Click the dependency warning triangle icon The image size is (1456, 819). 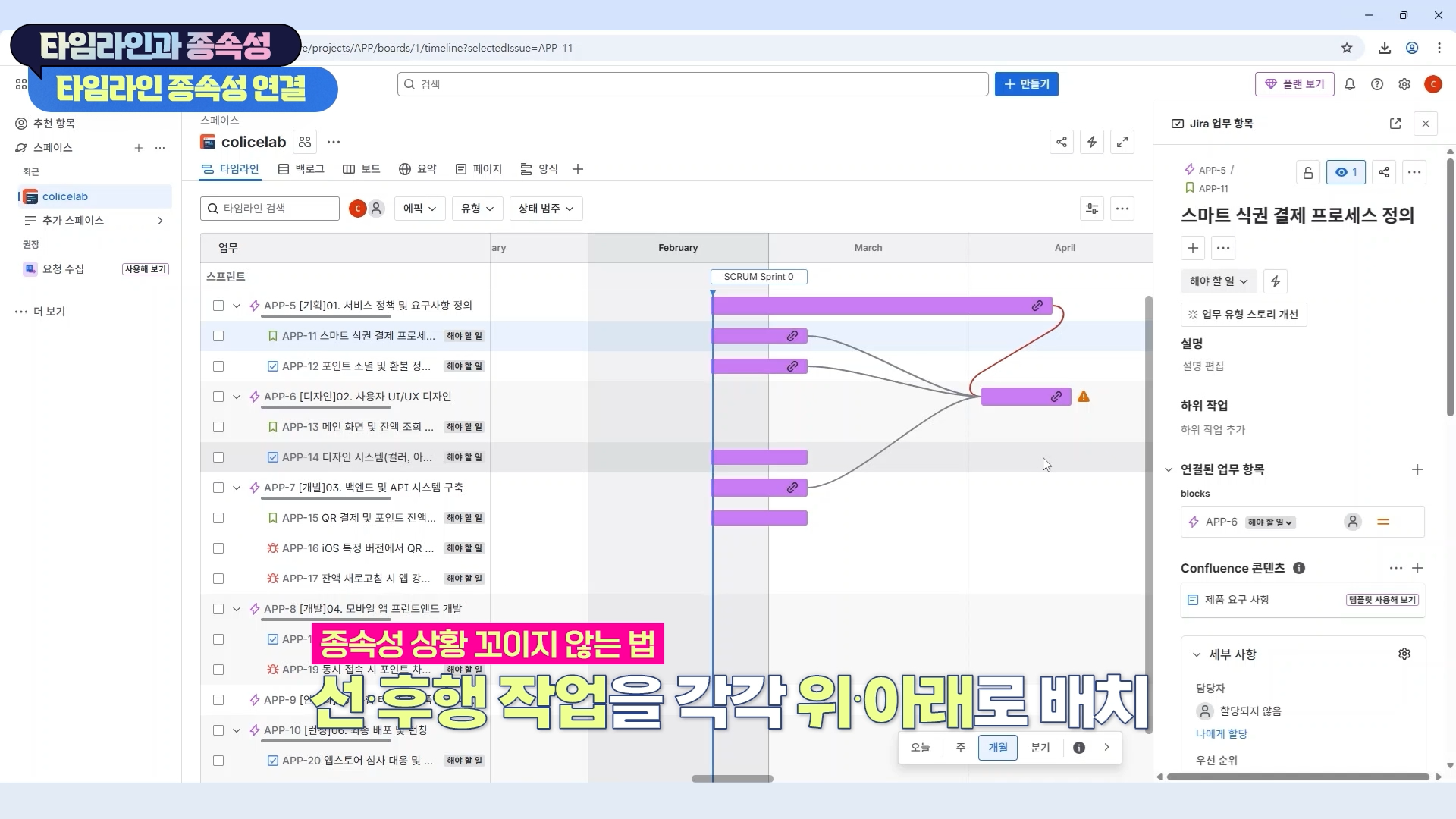(1084, 397)
